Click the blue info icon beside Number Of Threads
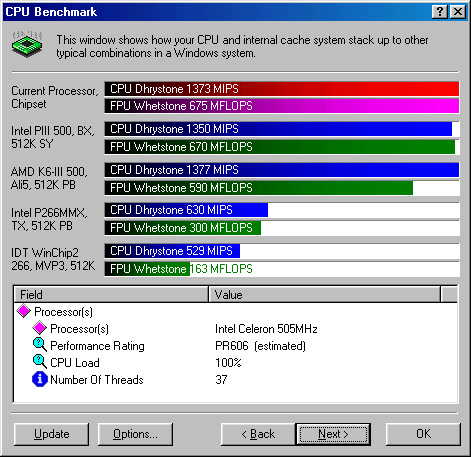 40,379
